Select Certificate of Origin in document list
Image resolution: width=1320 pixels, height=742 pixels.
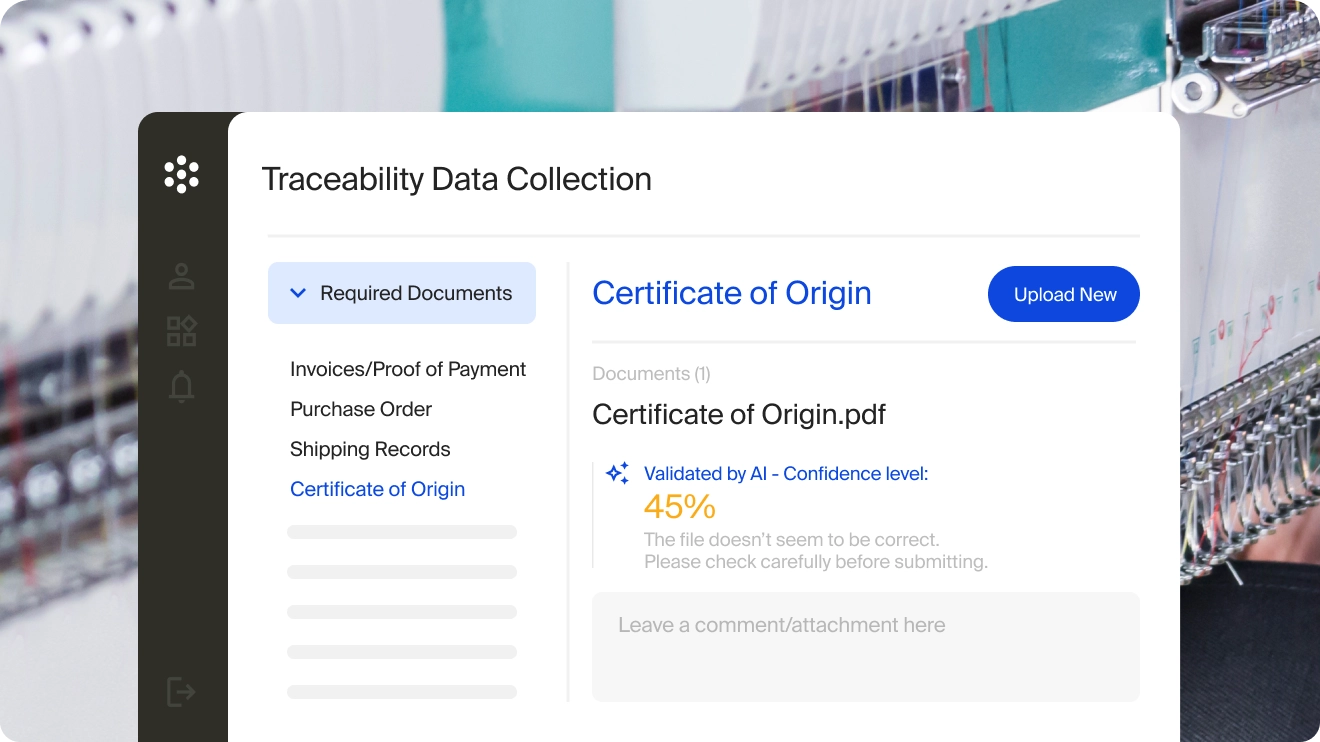coord(377,489)
